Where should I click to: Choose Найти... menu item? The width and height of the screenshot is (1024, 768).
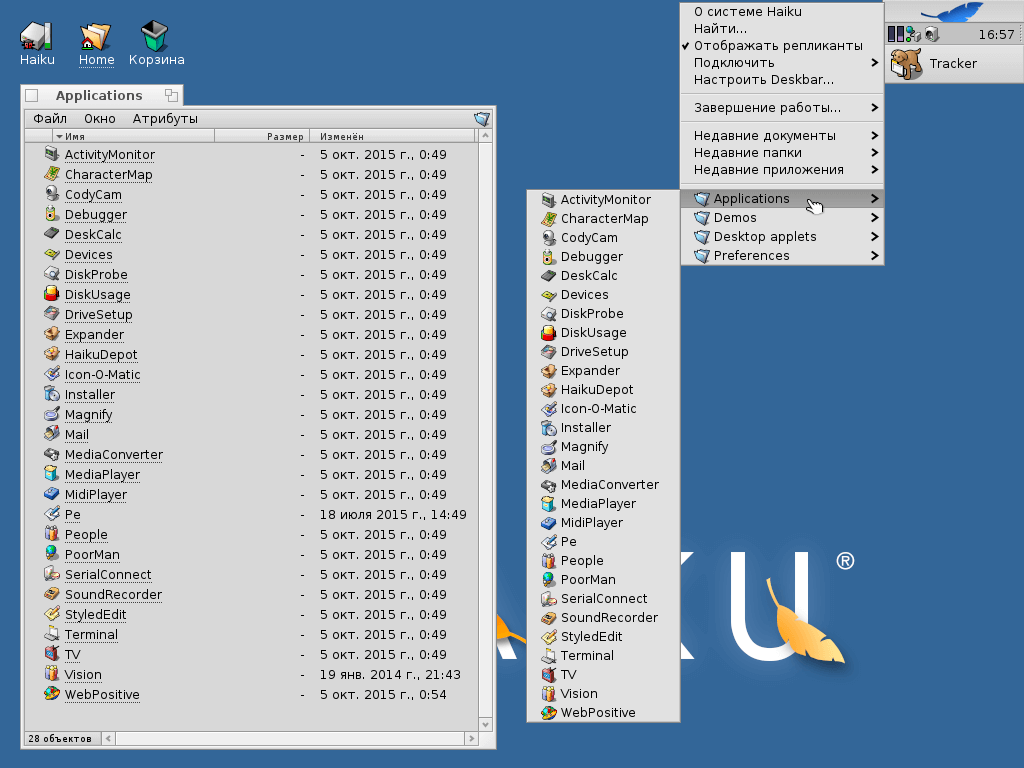(x=782, y=29)
